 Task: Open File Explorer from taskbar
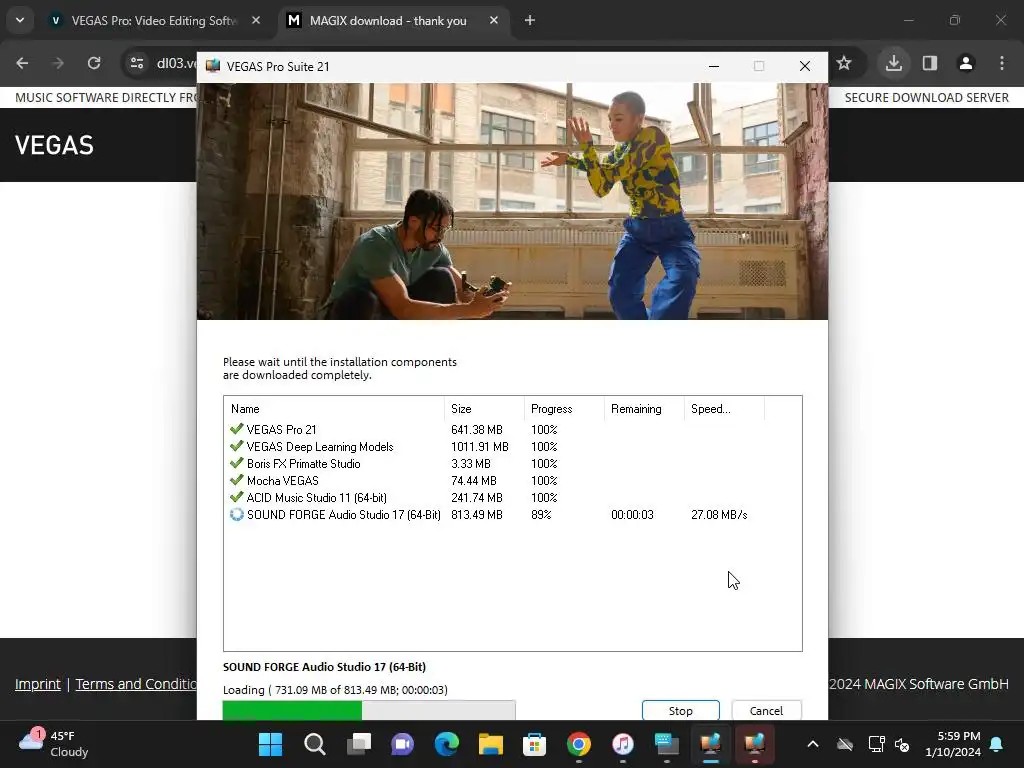(x=490, y=744)
